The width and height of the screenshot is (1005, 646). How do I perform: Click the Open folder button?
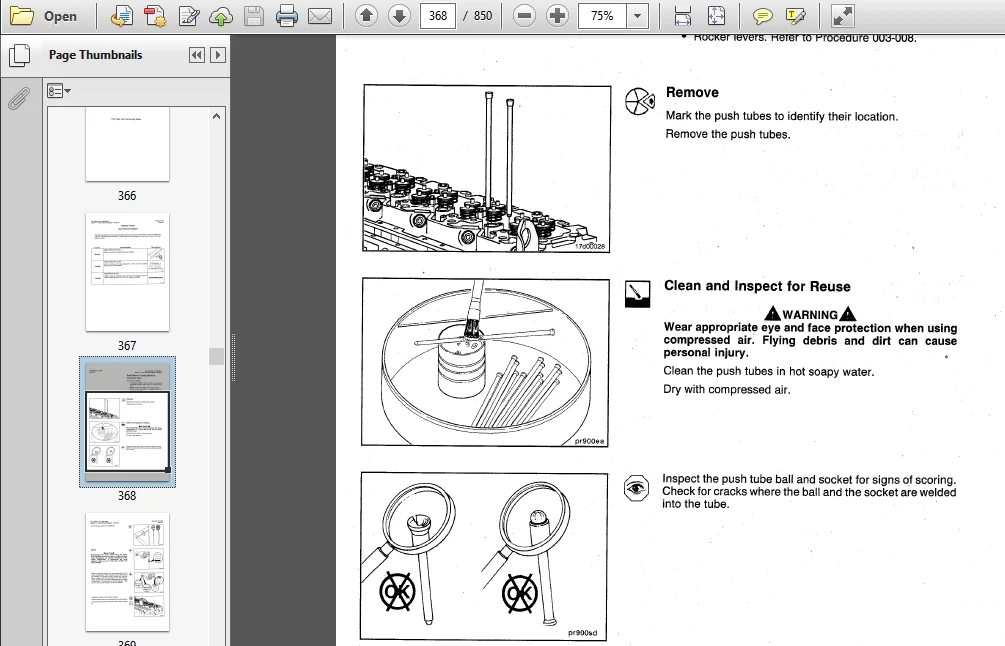point(44,16)
